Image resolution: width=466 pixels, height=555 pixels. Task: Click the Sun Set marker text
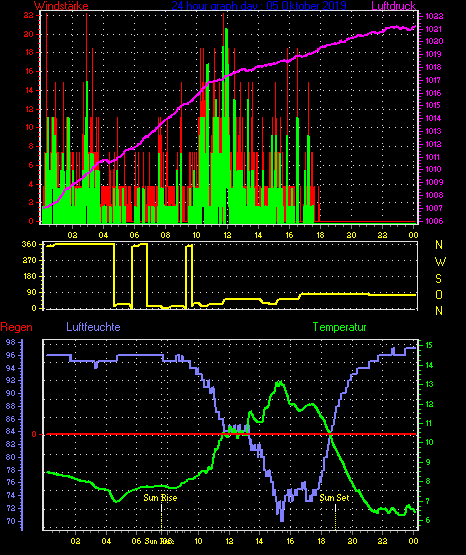[x=334, y=498]
